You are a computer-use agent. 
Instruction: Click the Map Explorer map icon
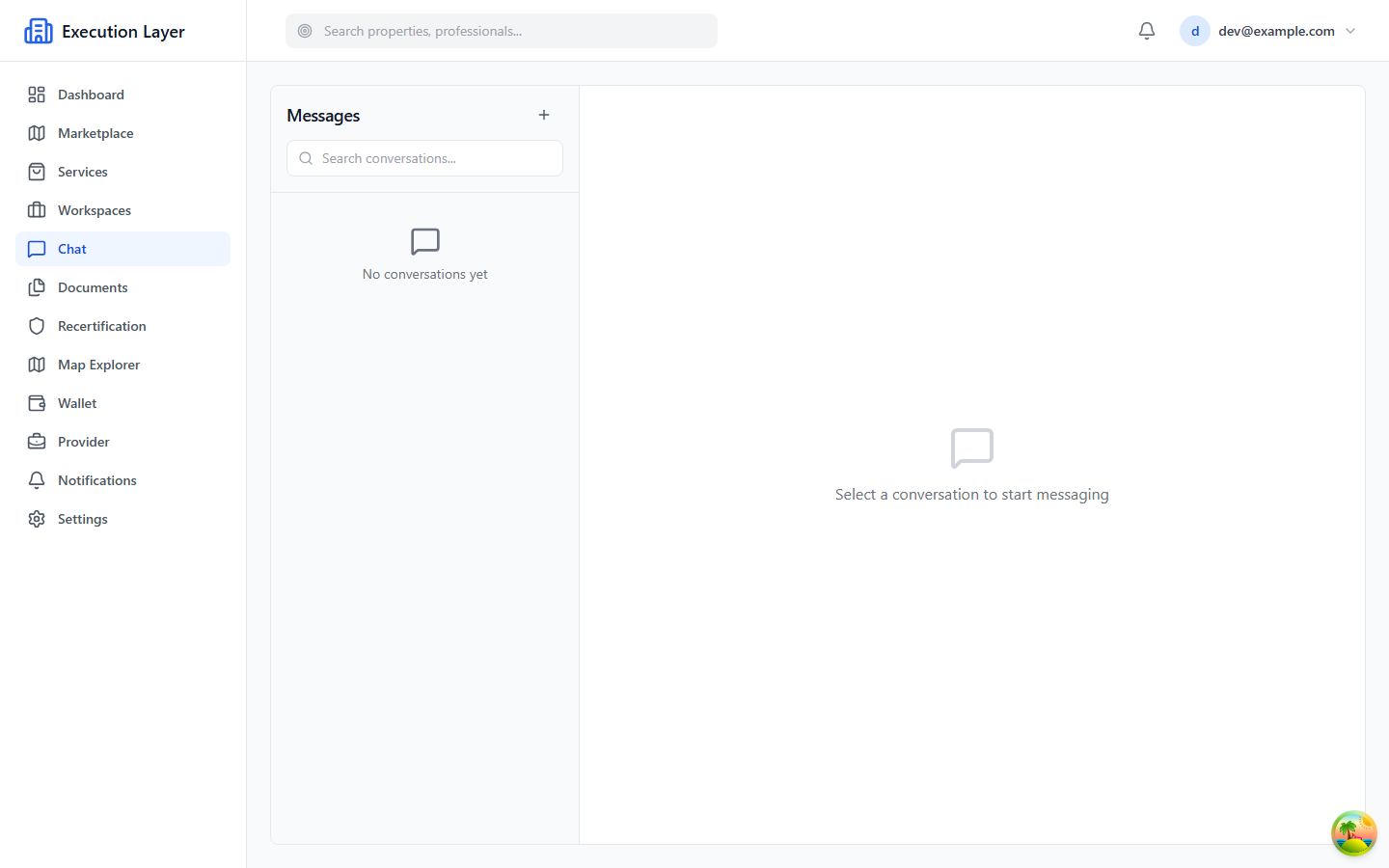(x=37, y=365)
